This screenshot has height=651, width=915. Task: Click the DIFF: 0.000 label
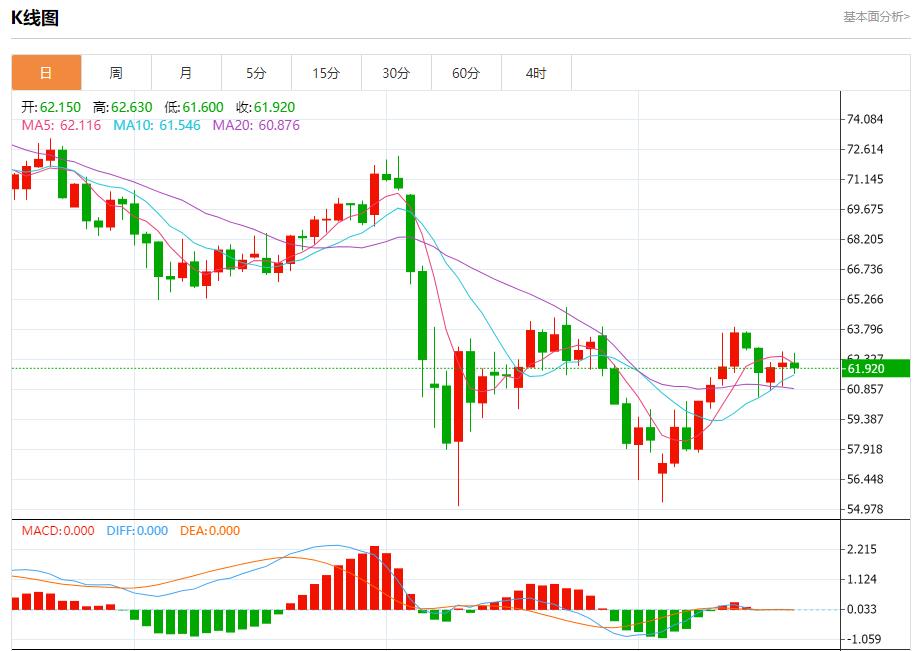(x=137, y=531)
